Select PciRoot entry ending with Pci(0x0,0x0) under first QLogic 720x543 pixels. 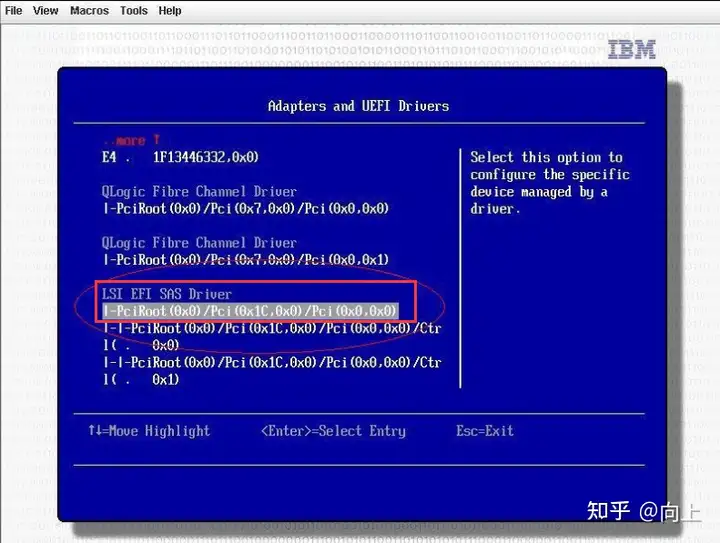point(246,209)
